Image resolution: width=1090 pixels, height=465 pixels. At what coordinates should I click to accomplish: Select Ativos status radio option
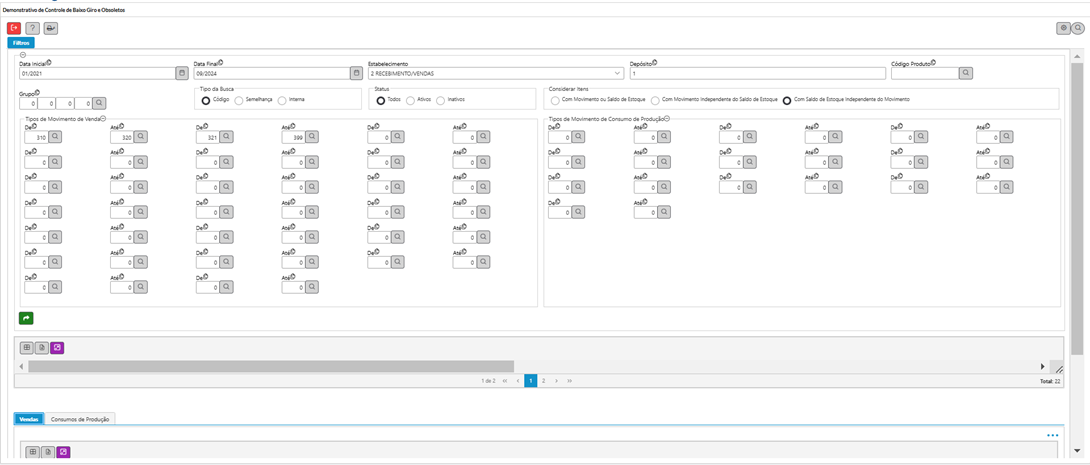click(x=411, y=100)
